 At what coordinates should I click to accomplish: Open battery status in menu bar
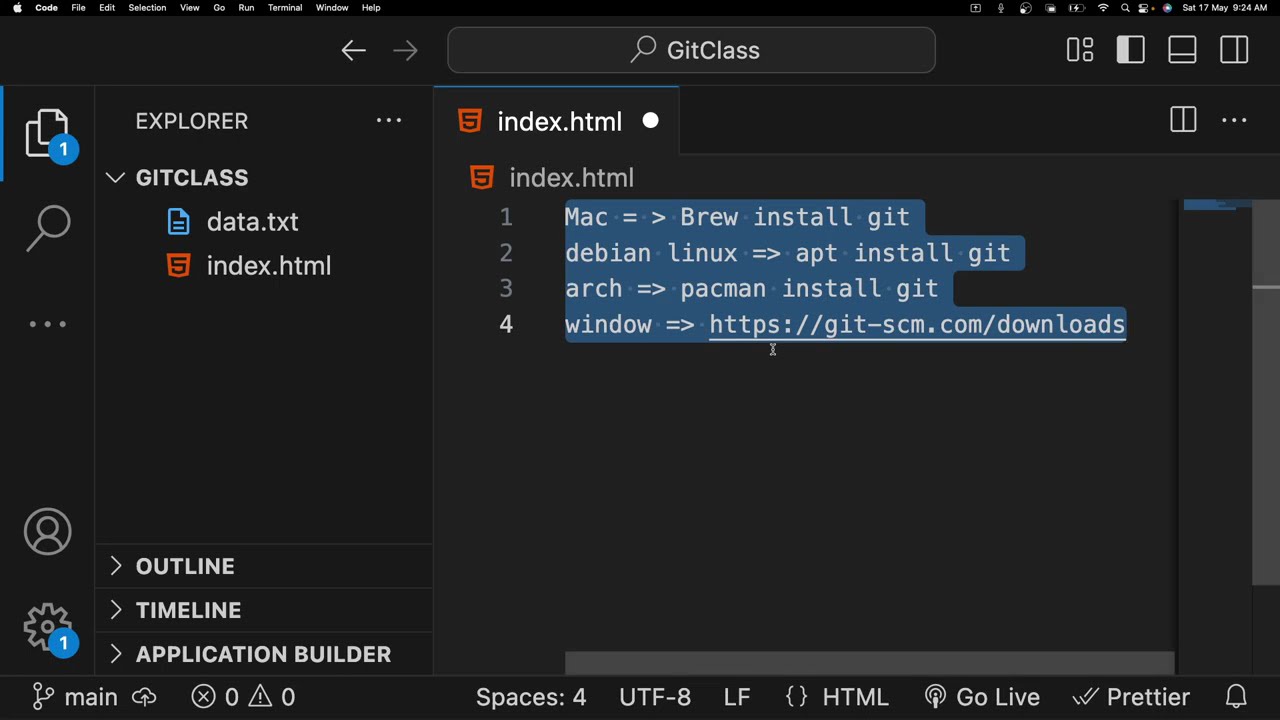(x=1077, y=8)
